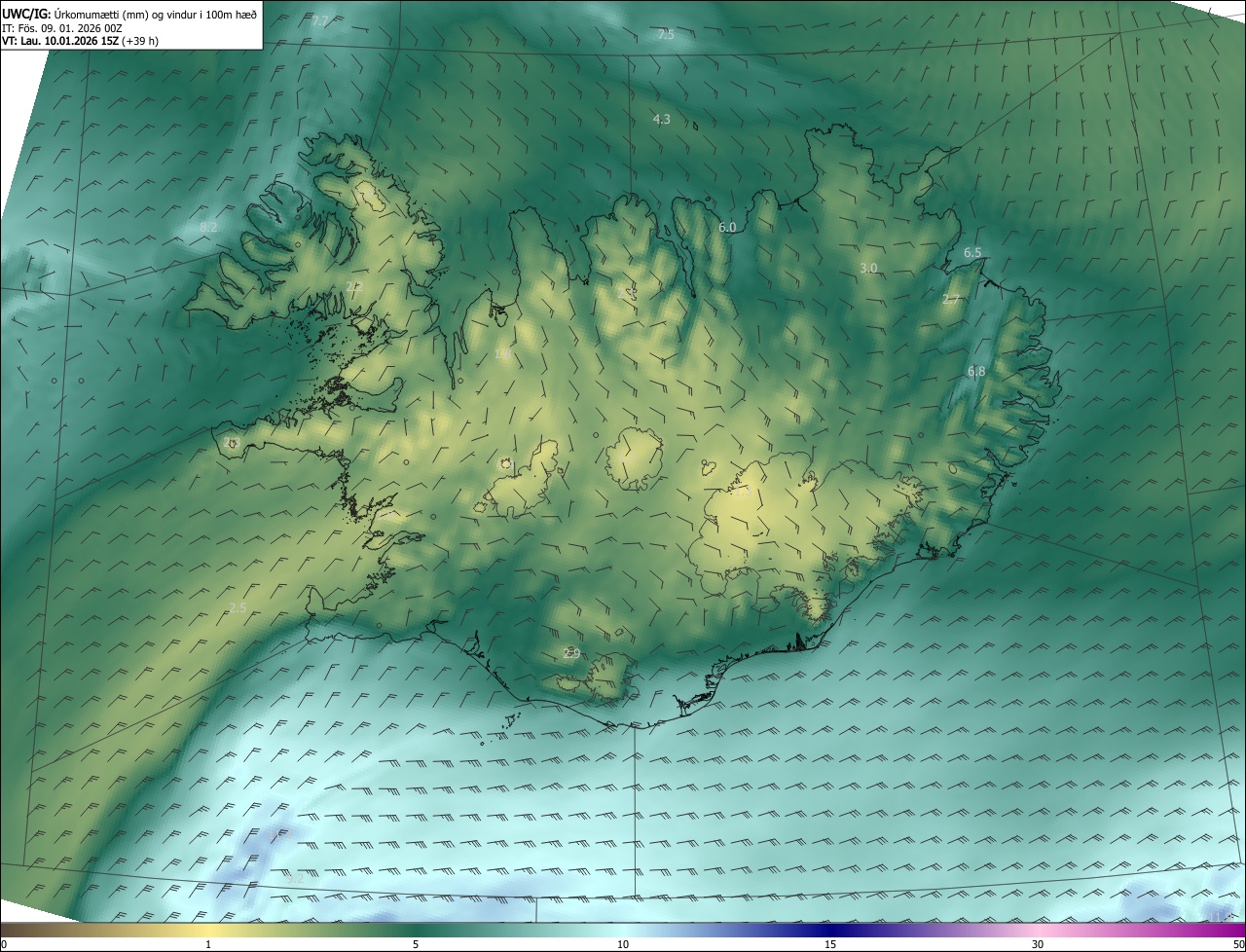Viewport: 1246px width, 952px height.
Task: Click the 2.2 value label in Westfjords
Action: (x=354, y=286)
